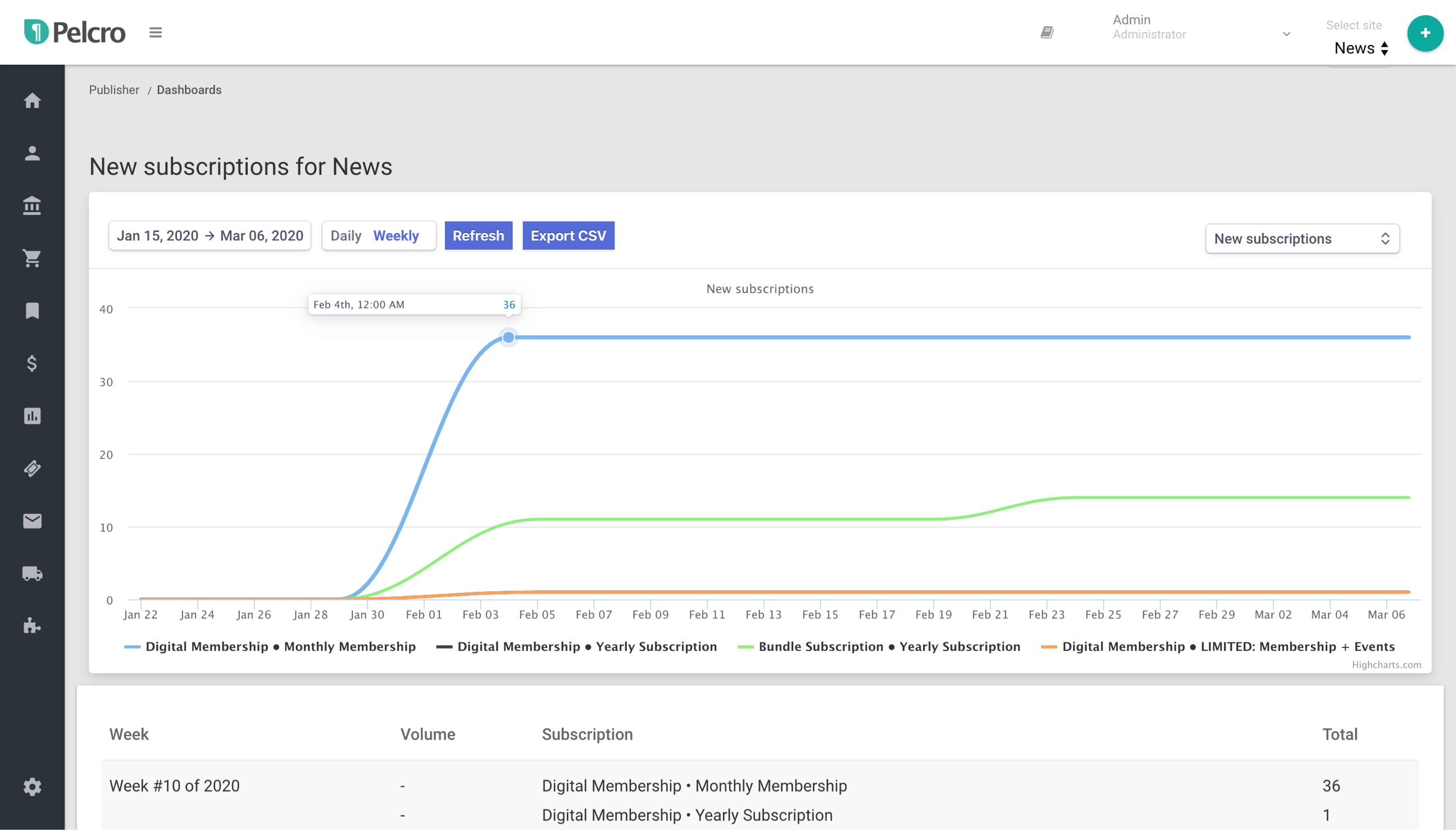Click the Export CSV button
1456x831 pixels.
click(x=567, y=236)
